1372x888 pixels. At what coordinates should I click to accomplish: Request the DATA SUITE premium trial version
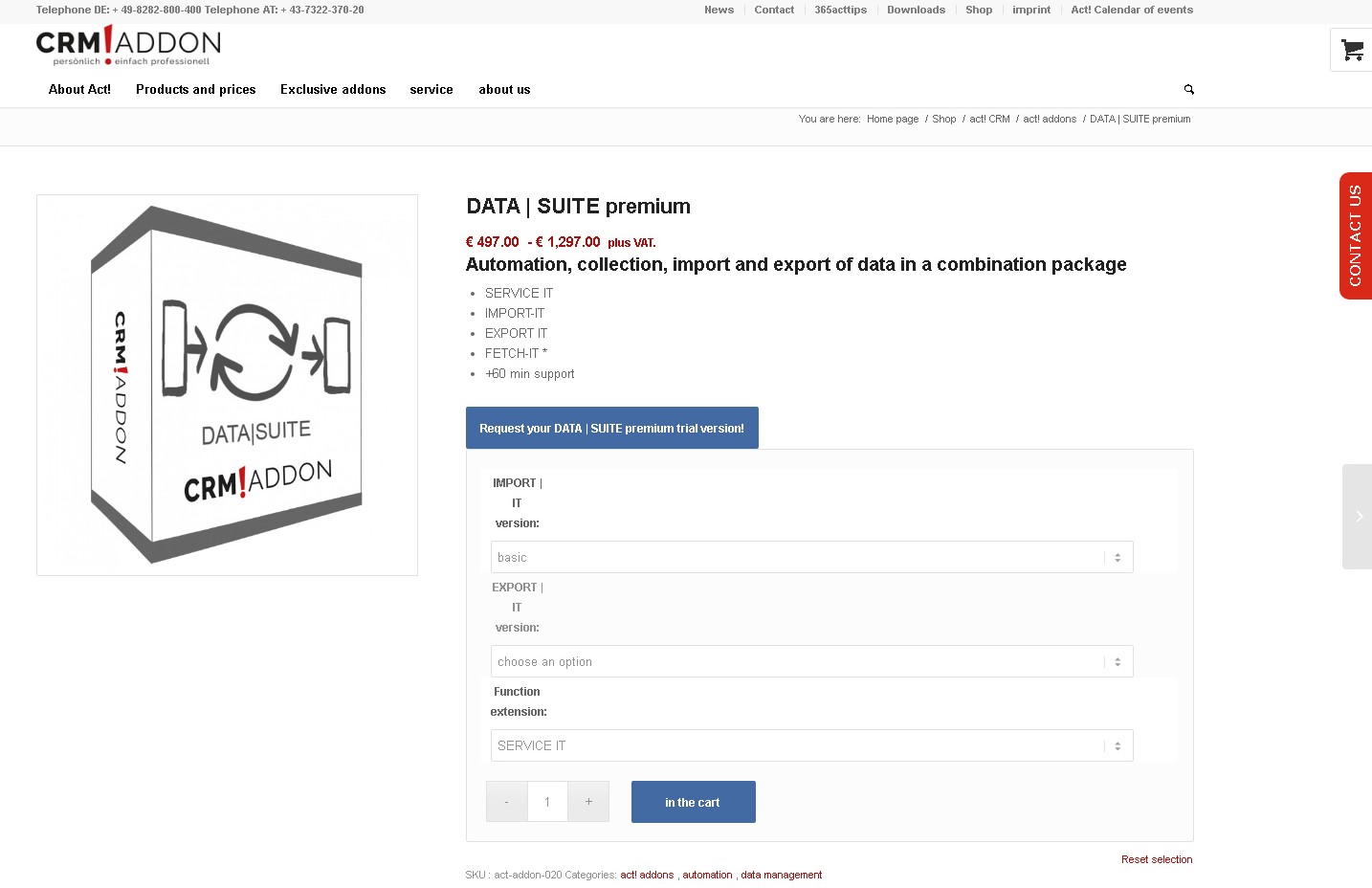point(612,428)
